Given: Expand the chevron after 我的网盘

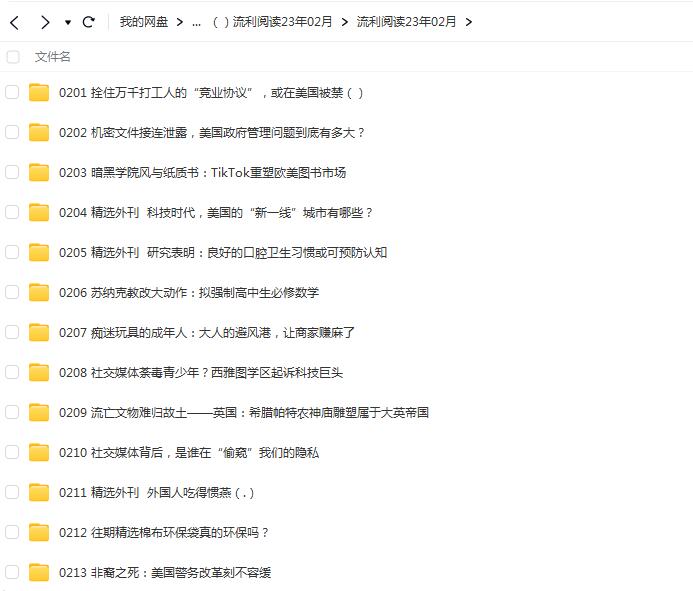Looking at the screenshot, I should [x=179, y=22].
